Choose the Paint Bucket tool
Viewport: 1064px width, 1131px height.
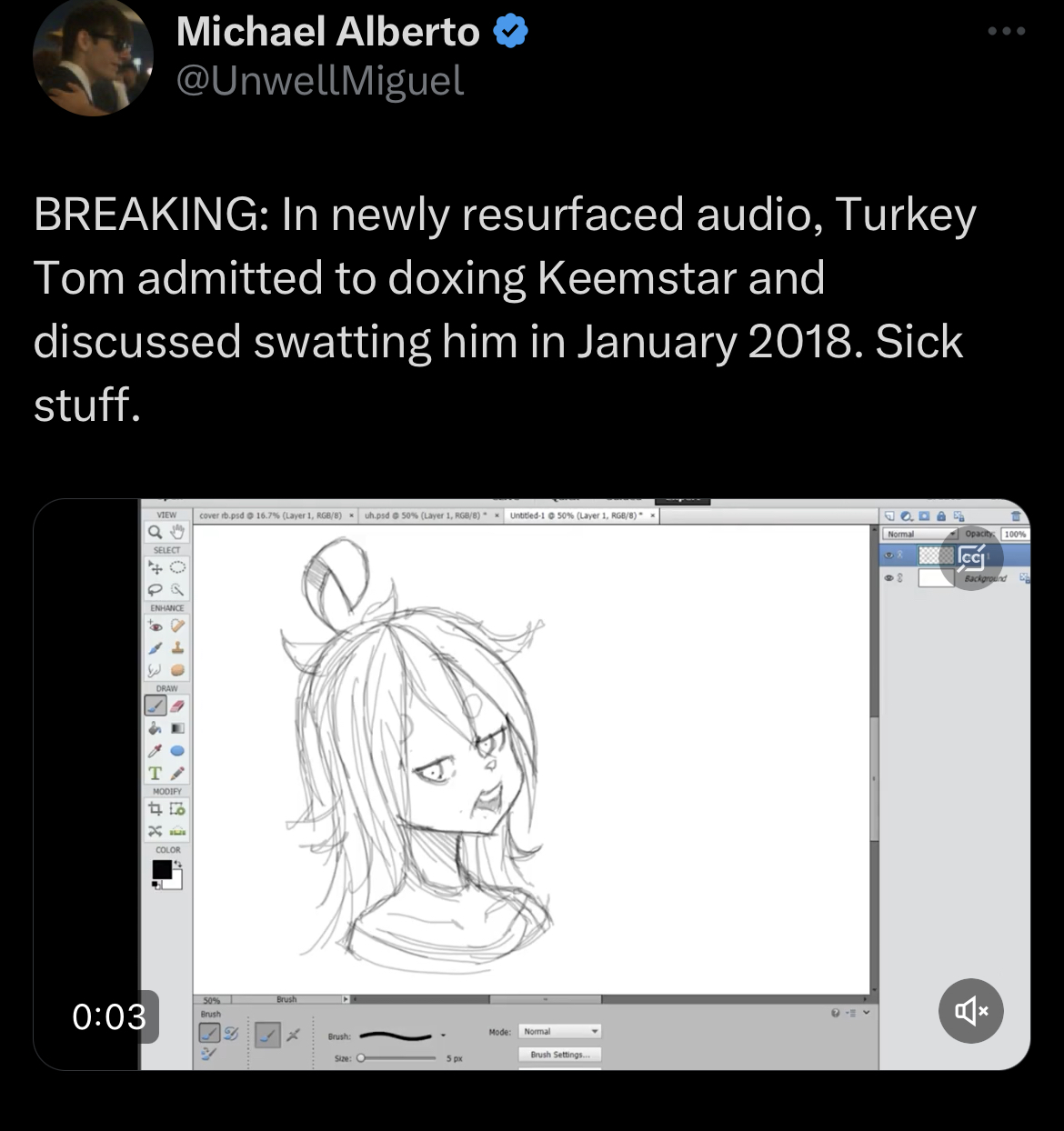156,728
